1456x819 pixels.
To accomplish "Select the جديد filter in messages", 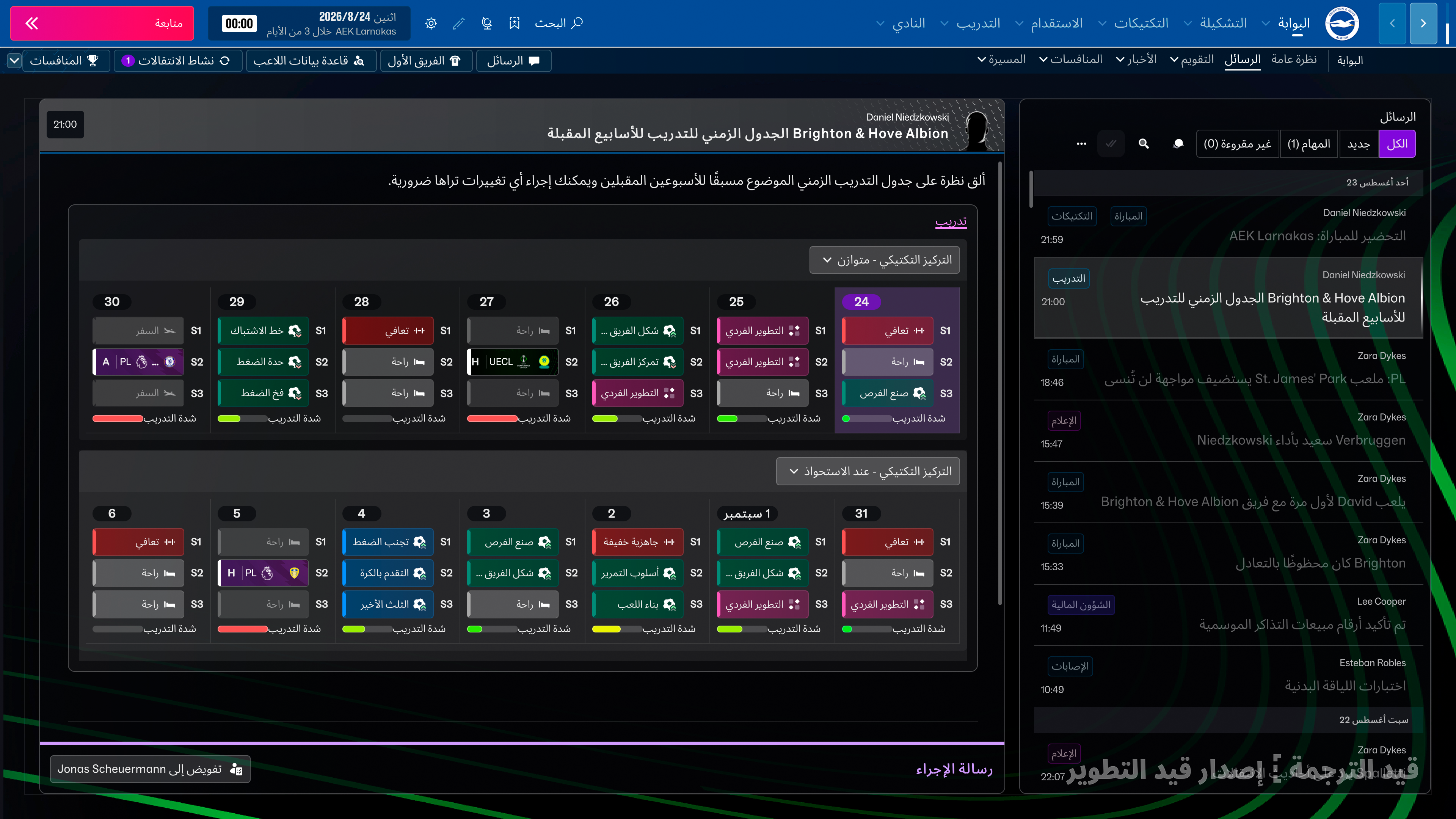I will 1359,144.
